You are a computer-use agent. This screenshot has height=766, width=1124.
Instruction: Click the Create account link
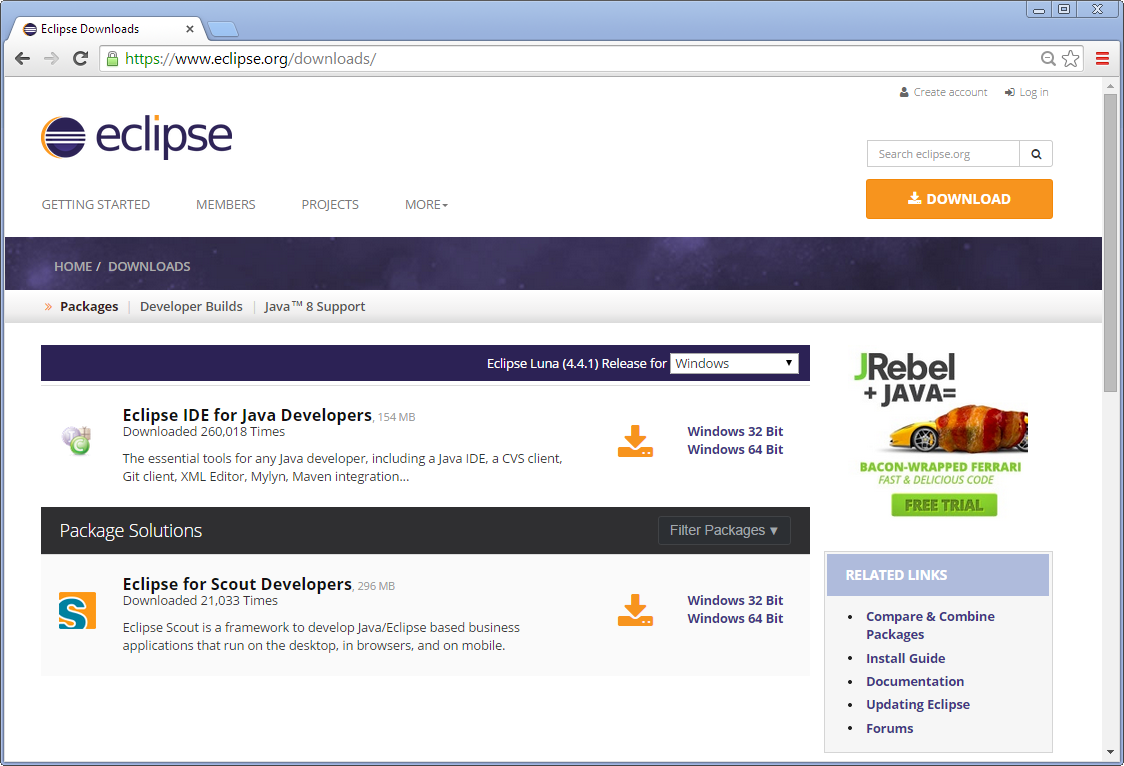coord(943,92)
